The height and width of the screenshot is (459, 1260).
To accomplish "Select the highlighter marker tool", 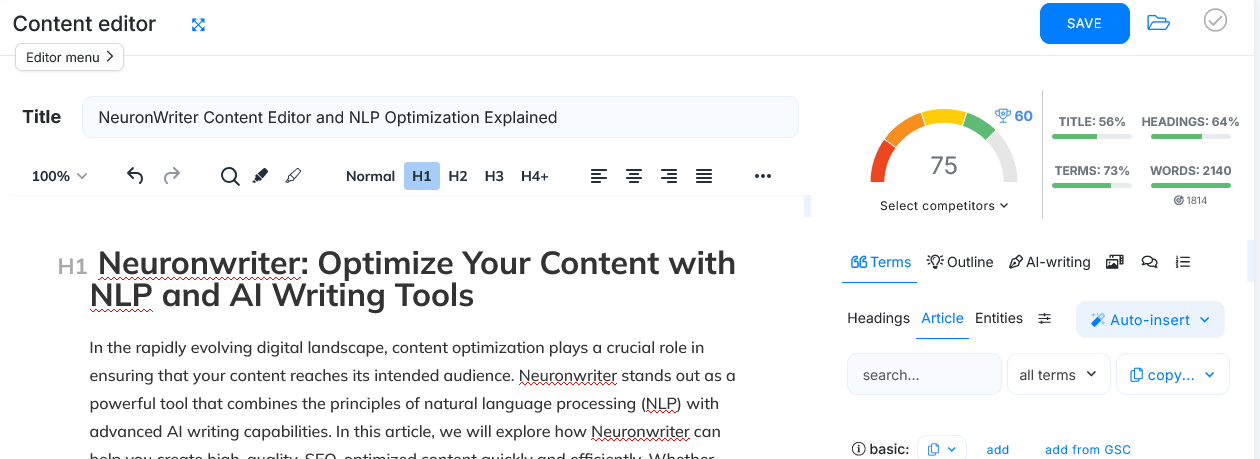I will tap(260, 176).
